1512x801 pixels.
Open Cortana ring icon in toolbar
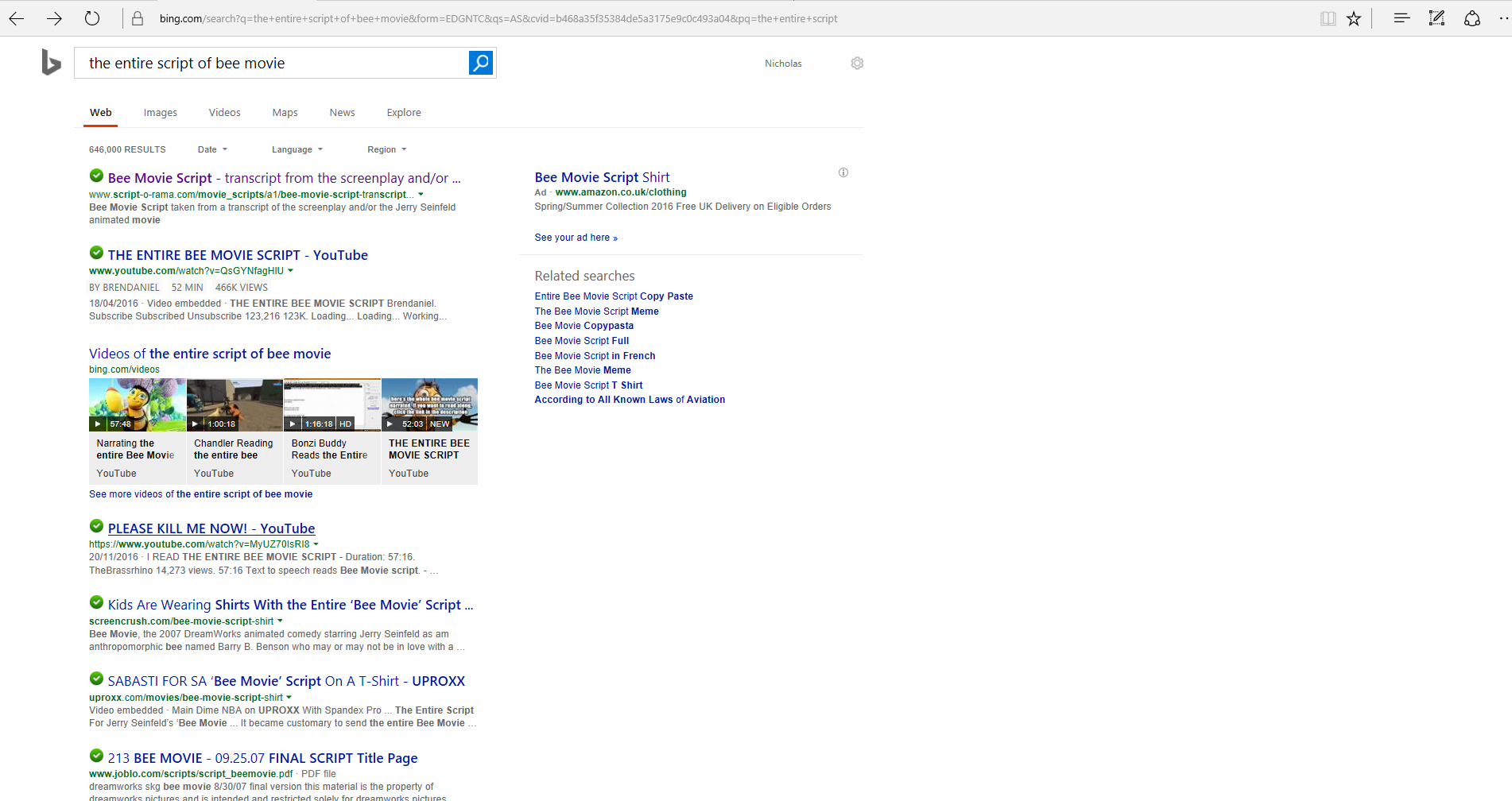(x=1471, y=18)
